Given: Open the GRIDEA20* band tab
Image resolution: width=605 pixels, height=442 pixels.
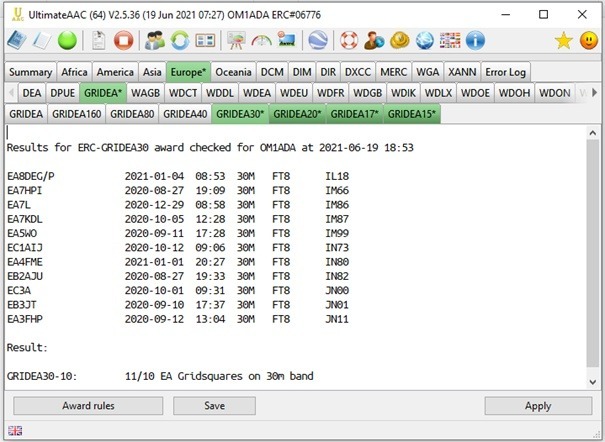Looking at the screenshot, I should pos(297,114).
